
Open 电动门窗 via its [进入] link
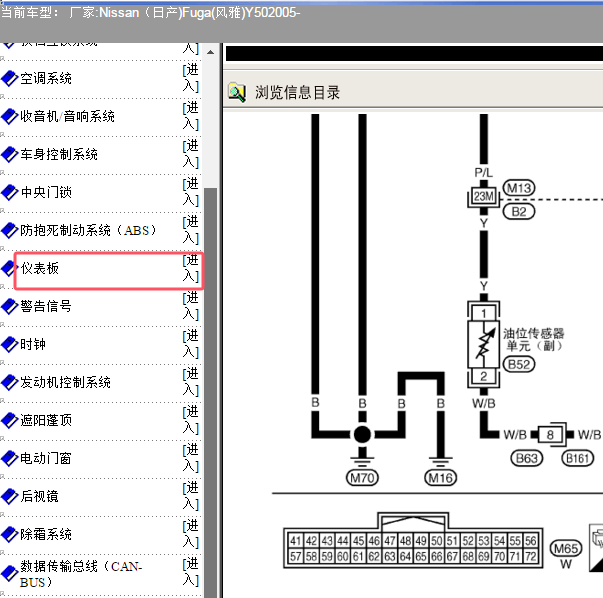pyautogui.click(x=191, y=458)
